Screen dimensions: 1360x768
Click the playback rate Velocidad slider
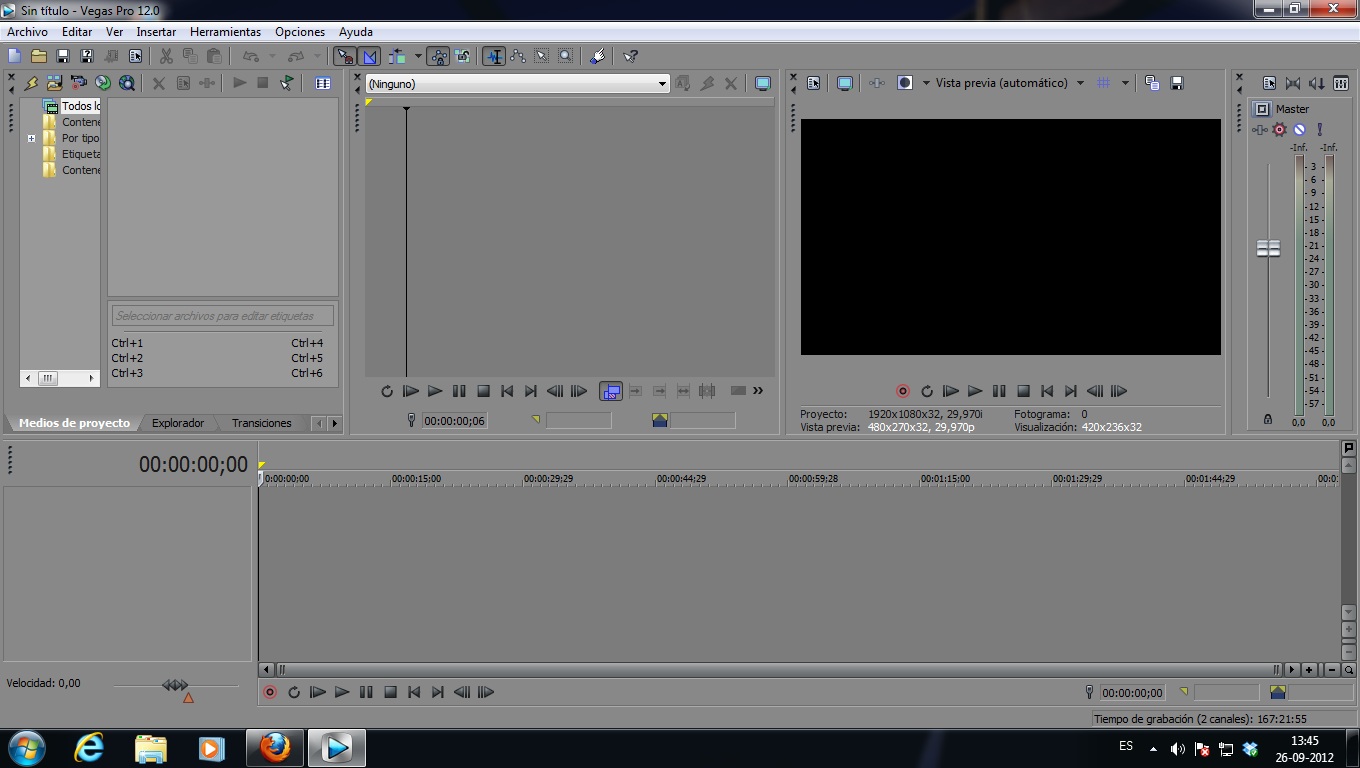click(175, 685)
